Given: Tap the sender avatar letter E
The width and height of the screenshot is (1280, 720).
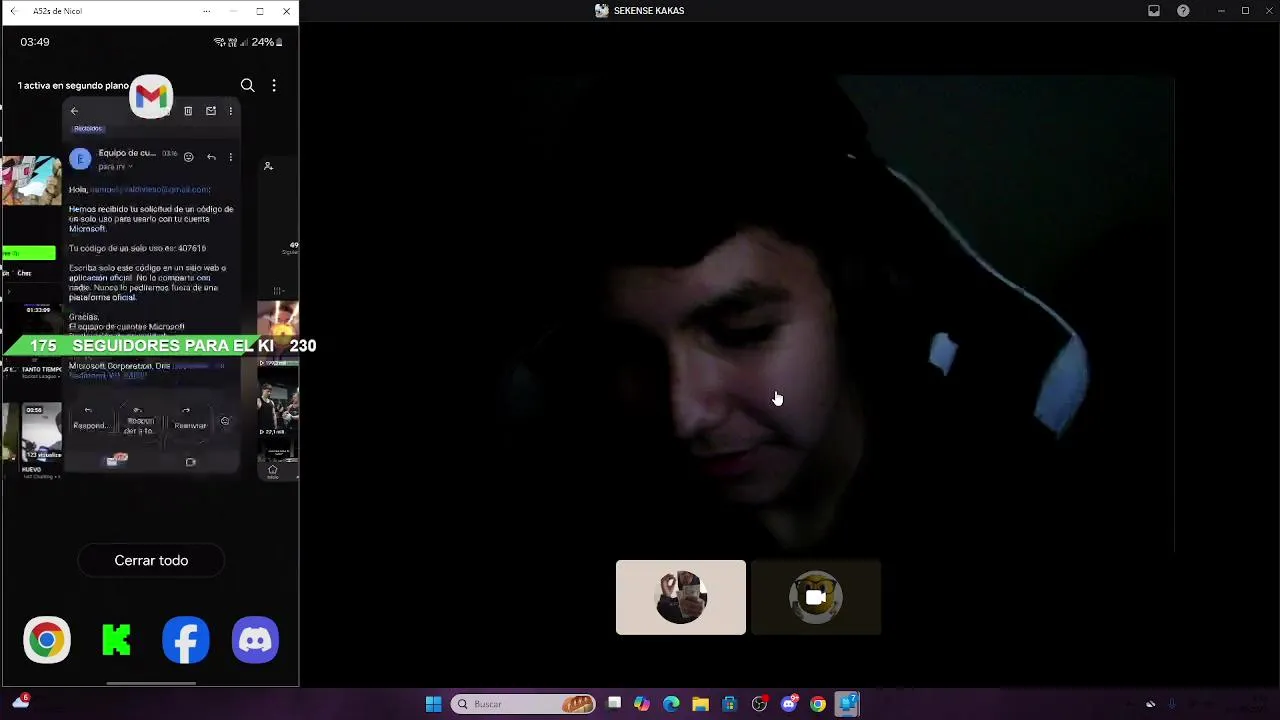Looking at the screenshot, I should (x=80, y=158).
